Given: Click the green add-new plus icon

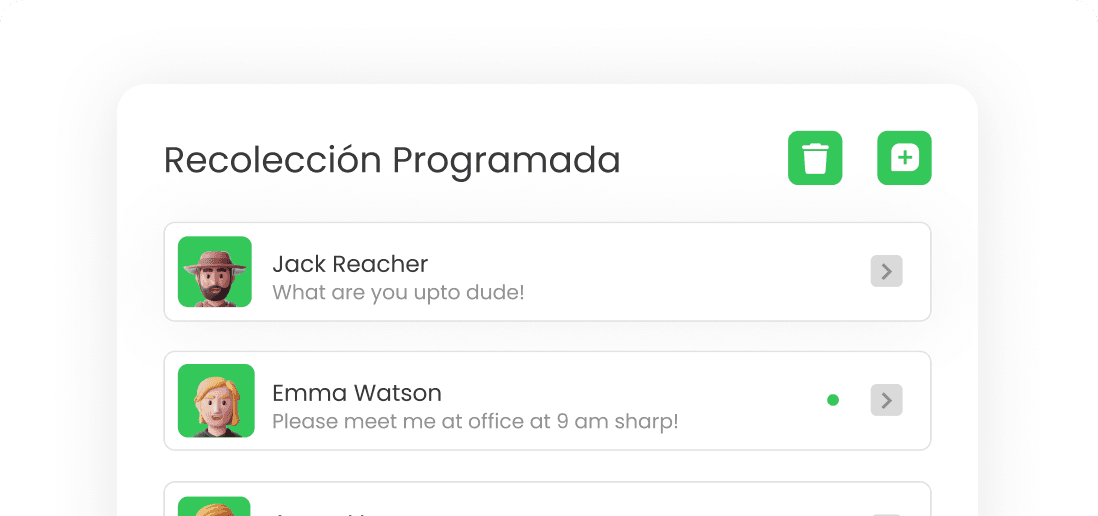Looking at the screenshot, I should [x=904, y=158].
